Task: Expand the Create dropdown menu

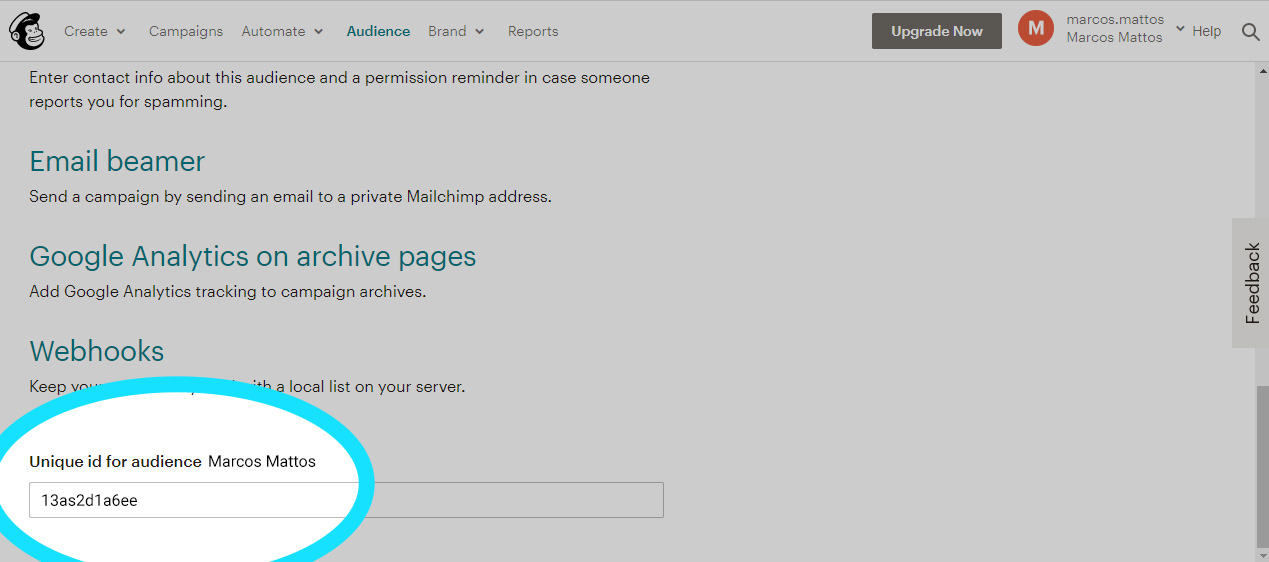Action: click(95, 31)
